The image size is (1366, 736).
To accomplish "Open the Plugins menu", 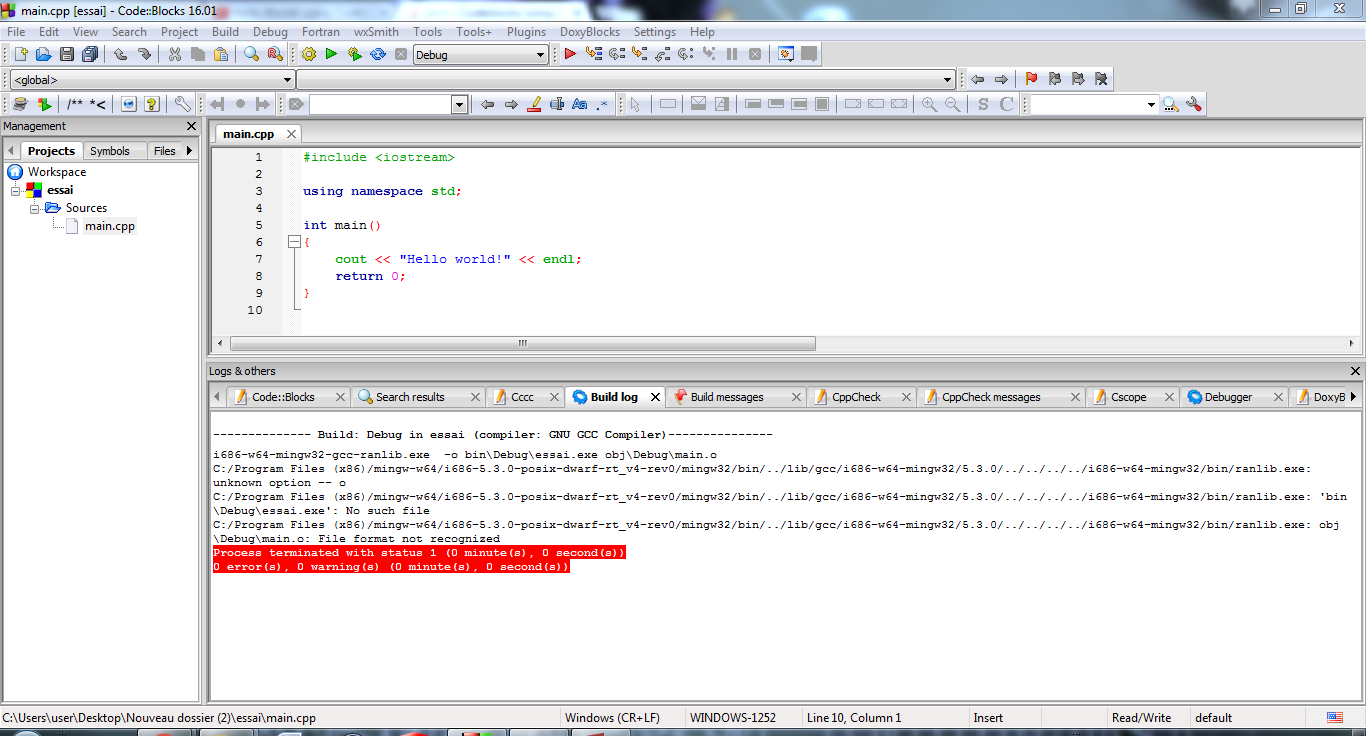I will pyautogui.click(x=526, y=32).
